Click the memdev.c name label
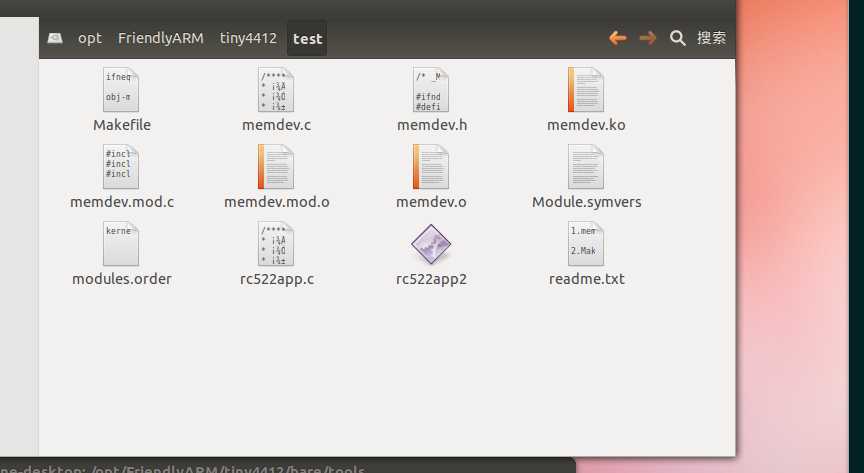The image size is (864, 473). point(277,125)
